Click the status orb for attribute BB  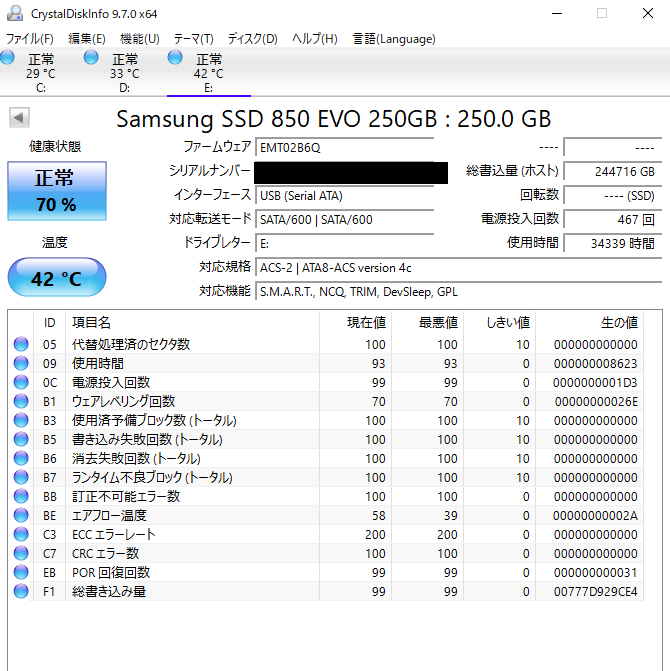click(x=21, y=496)
